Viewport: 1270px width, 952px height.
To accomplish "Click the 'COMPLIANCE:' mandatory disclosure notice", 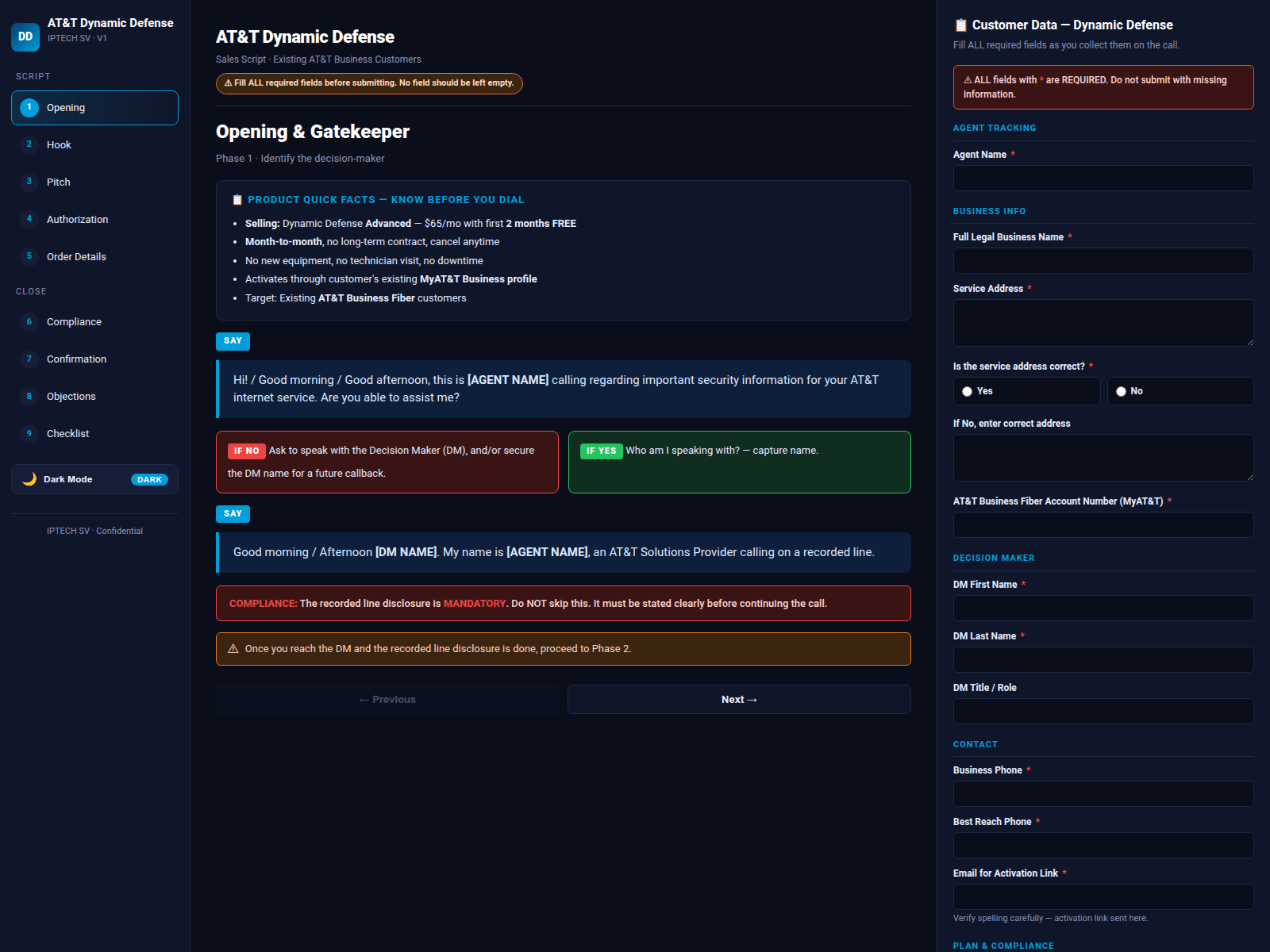I will pyautogui.click(x=564, y=604).
